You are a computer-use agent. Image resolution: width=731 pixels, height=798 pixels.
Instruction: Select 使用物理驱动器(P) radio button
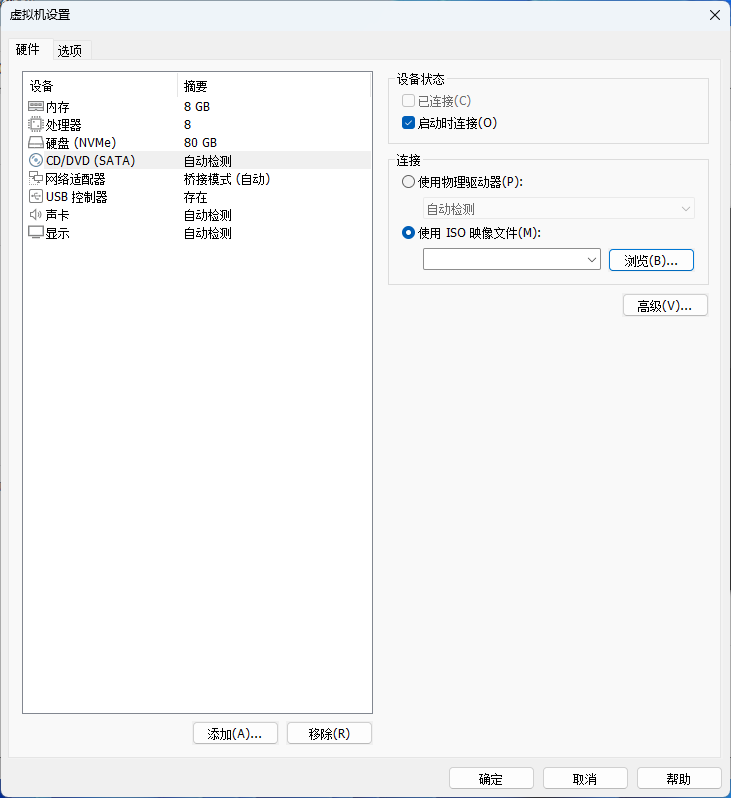click(408, 182)
